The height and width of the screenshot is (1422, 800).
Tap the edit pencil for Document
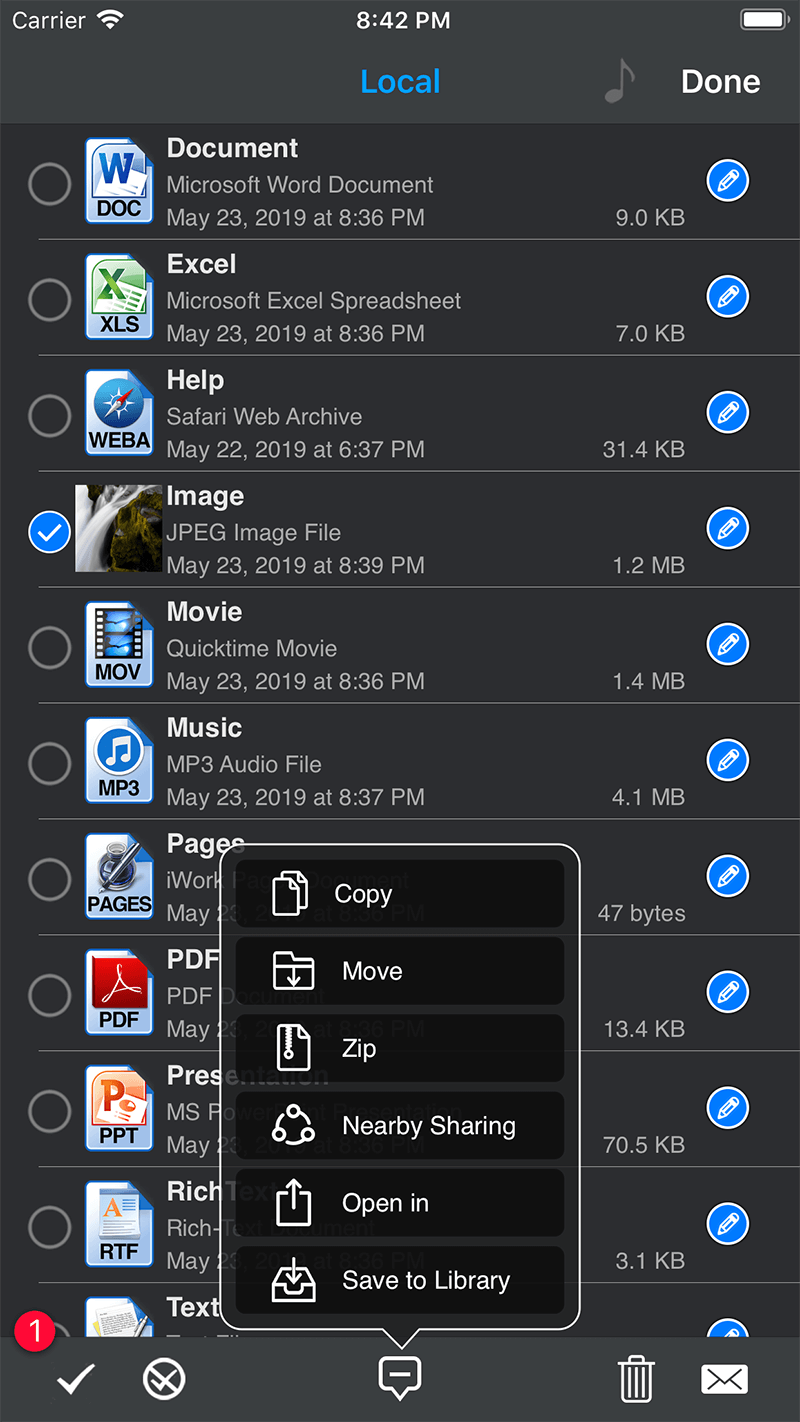[728, 181]
